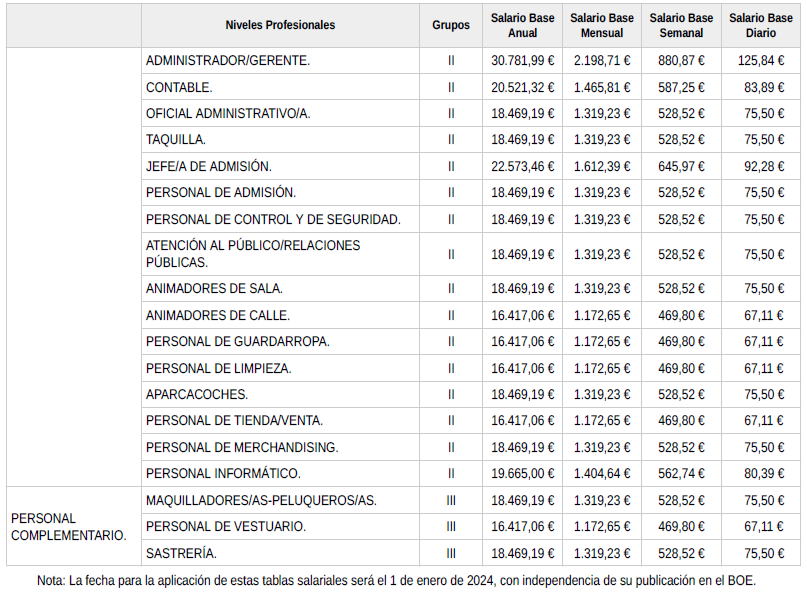Click the ADMINISTRADOR/GERENTE row label
This screenshot has height=596, width=807.
coord(228,61)
